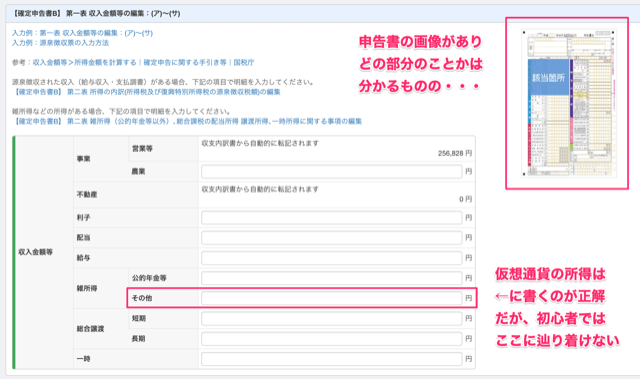Click the tax form thumbnail image
This screenshot has width=640, height=379.
pyautogui.click(x=569, y=103)
